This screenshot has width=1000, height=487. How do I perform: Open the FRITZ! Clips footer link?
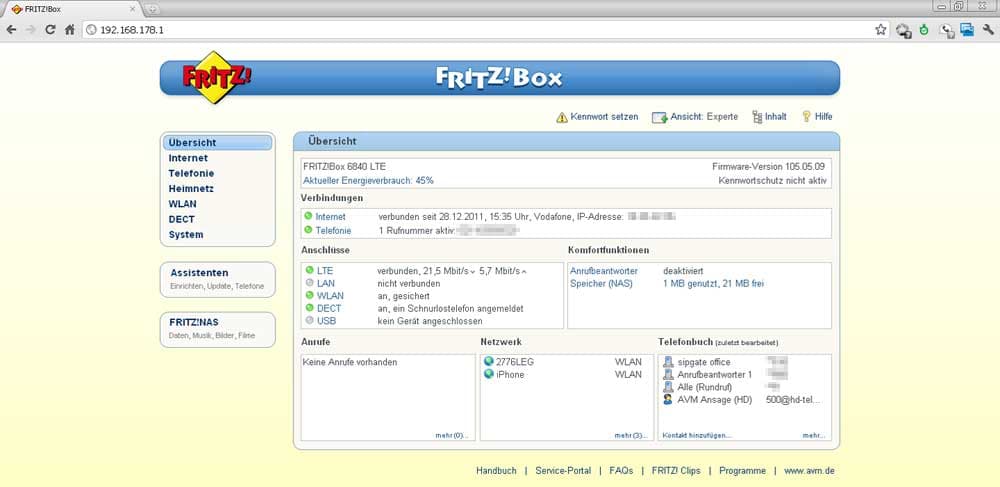(676, 470)
